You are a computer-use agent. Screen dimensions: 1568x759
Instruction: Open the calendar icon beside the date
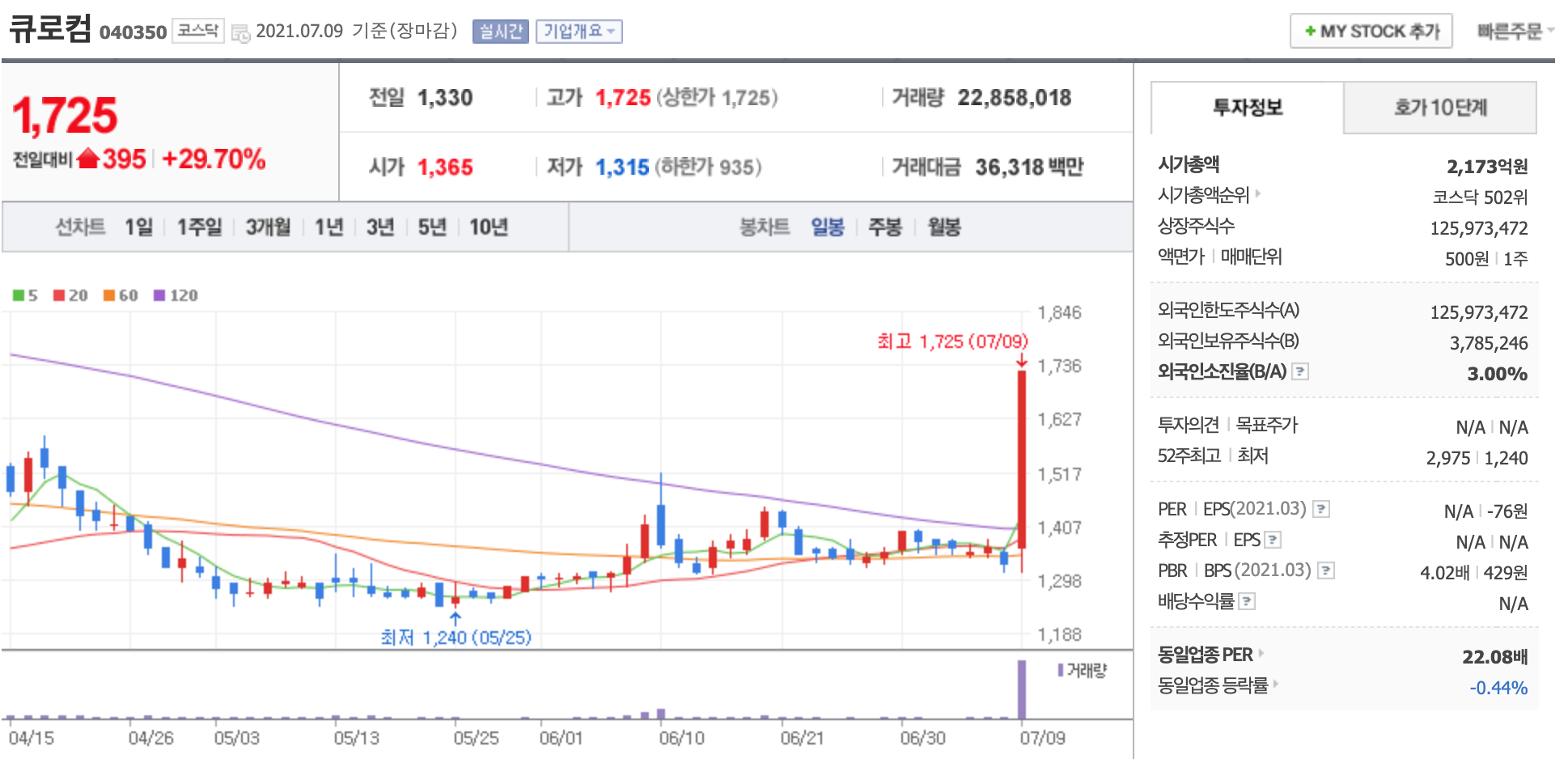240,33
